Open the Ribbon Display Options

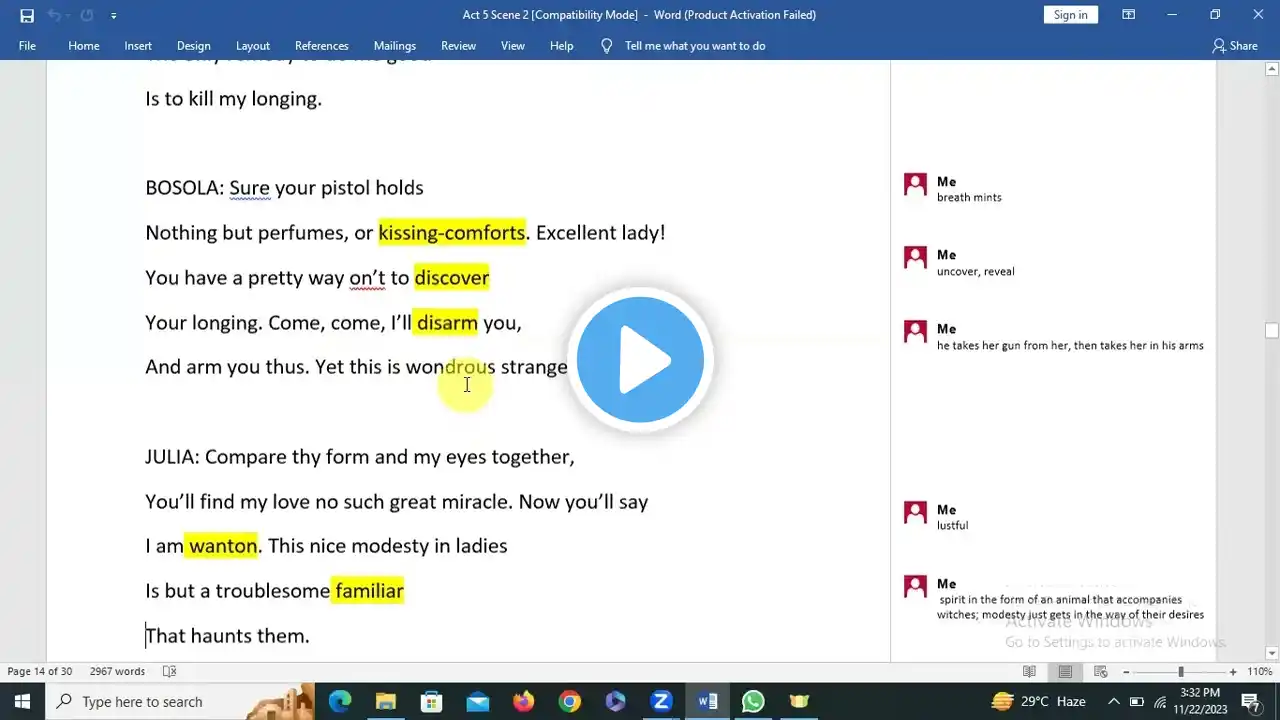coord(1128,15)
